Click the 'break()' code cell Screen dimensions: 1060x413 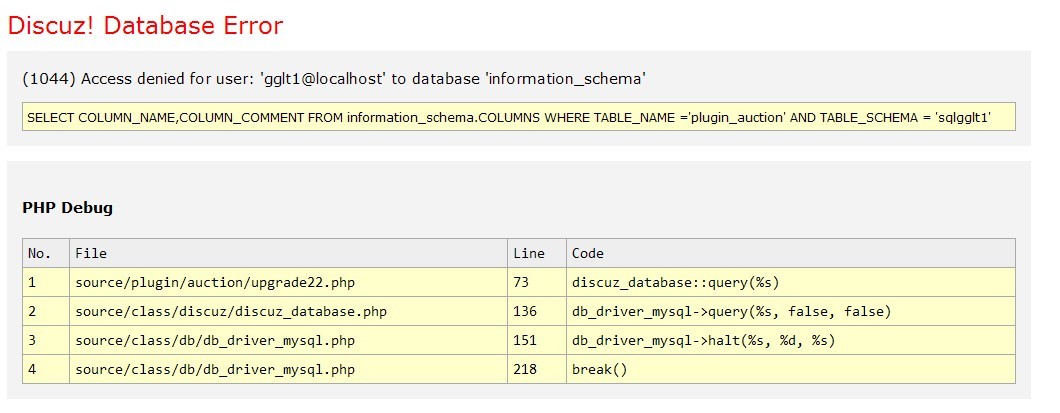point(791,370)
